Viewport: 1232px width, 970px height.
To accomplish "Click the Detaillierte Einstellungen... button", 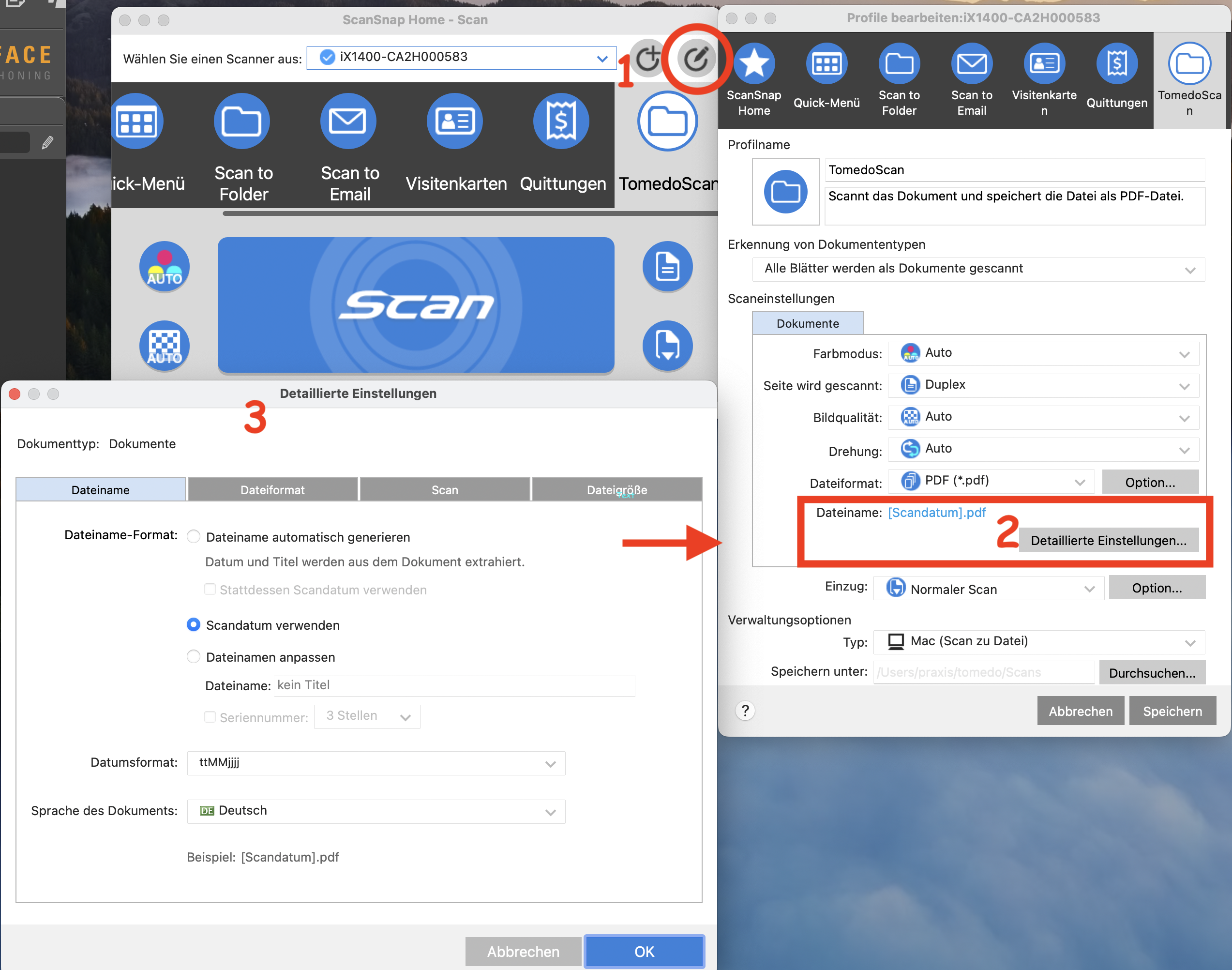I will click(1108, 540).
